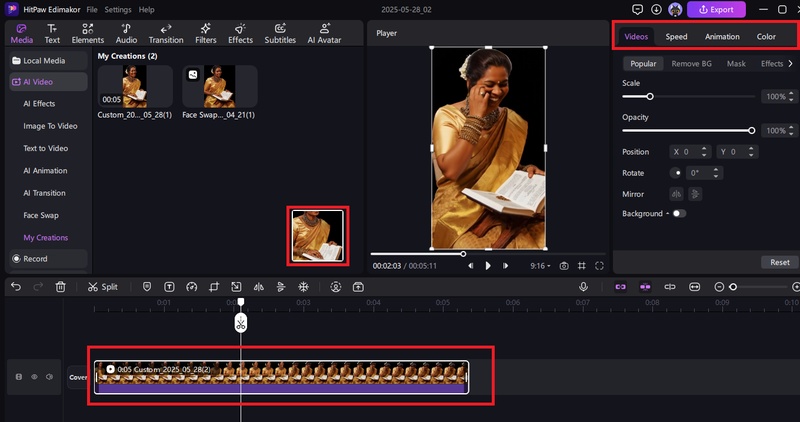Click the Opacity slider handle
Image resolution: width=800 pixels, height=422 pixels.
[751, 130]
